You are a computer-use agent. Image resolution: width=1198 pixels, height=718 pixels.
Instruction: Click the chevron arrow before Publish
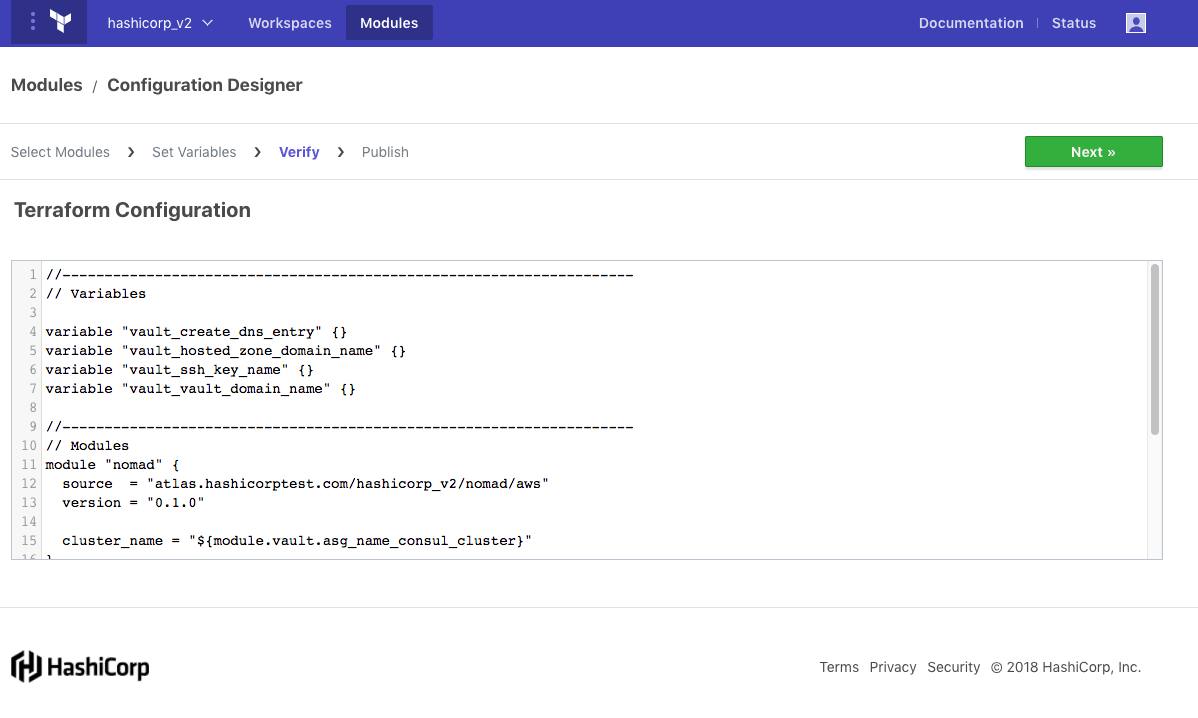(x=341, y=152)
